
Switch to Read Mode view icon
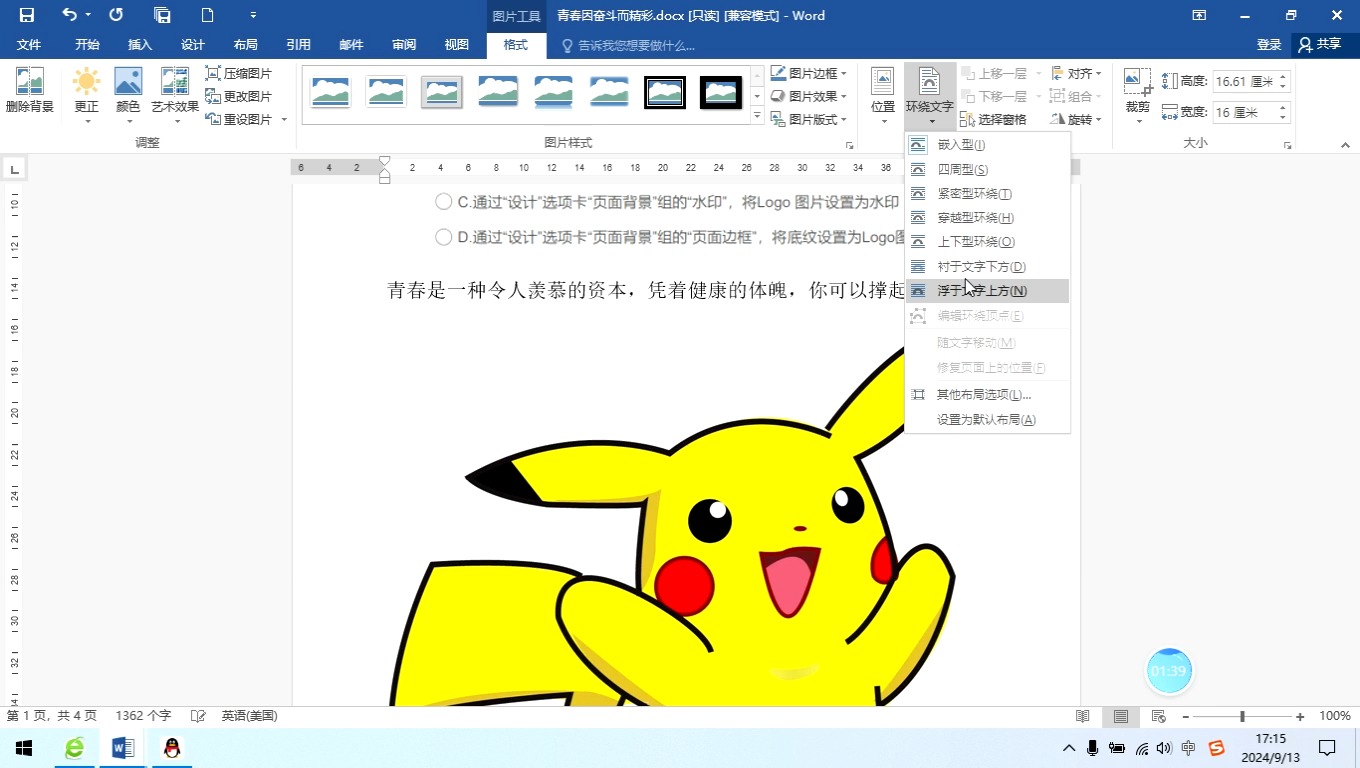click(1083, 717)
